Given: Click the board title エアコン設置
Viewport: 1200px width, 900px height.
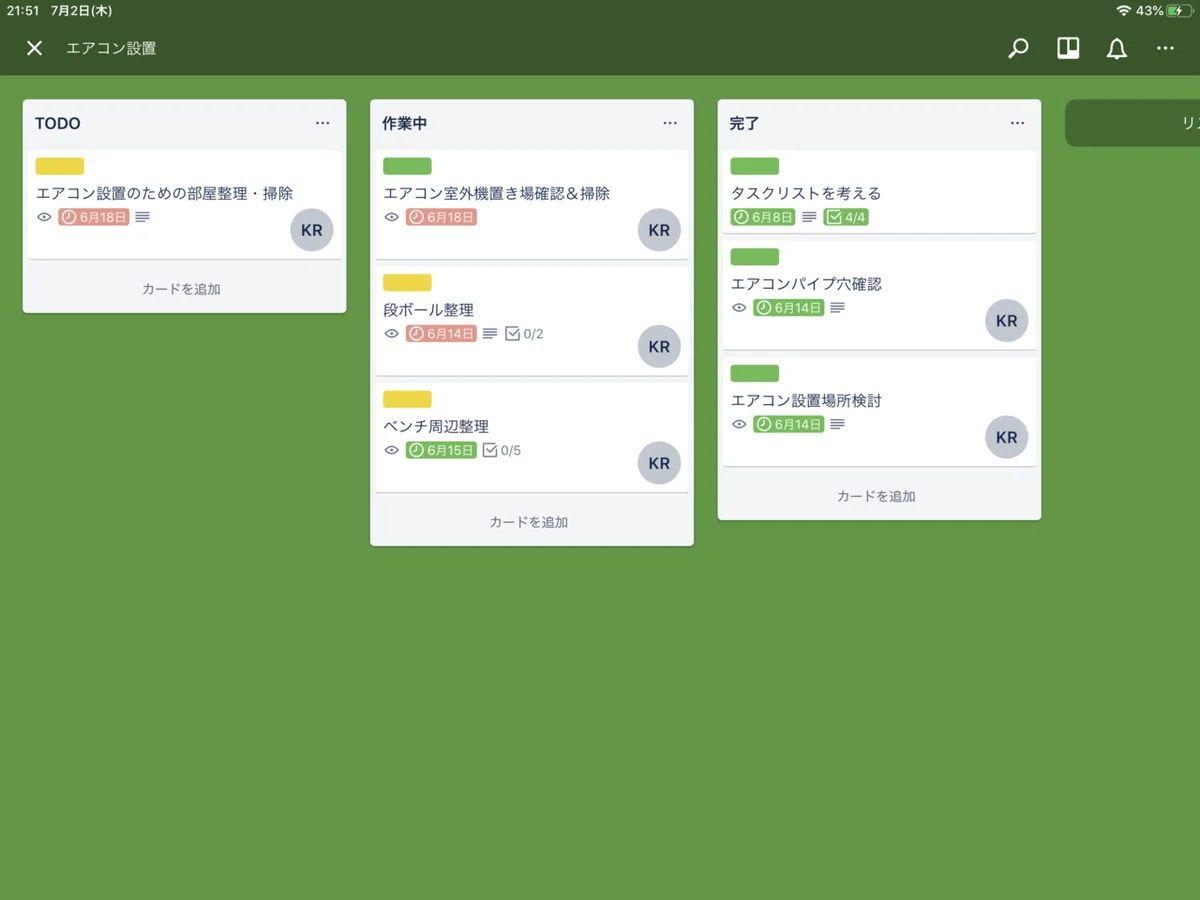Looking at the screenshot, I should pos(111,48).
